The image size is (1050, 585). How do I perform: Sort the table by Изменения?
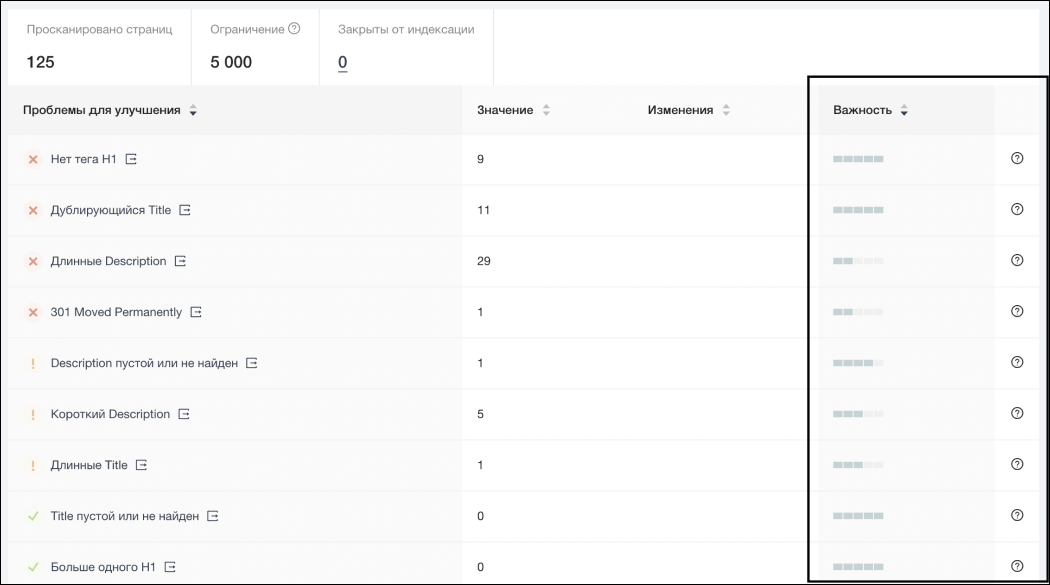point(726,111)
